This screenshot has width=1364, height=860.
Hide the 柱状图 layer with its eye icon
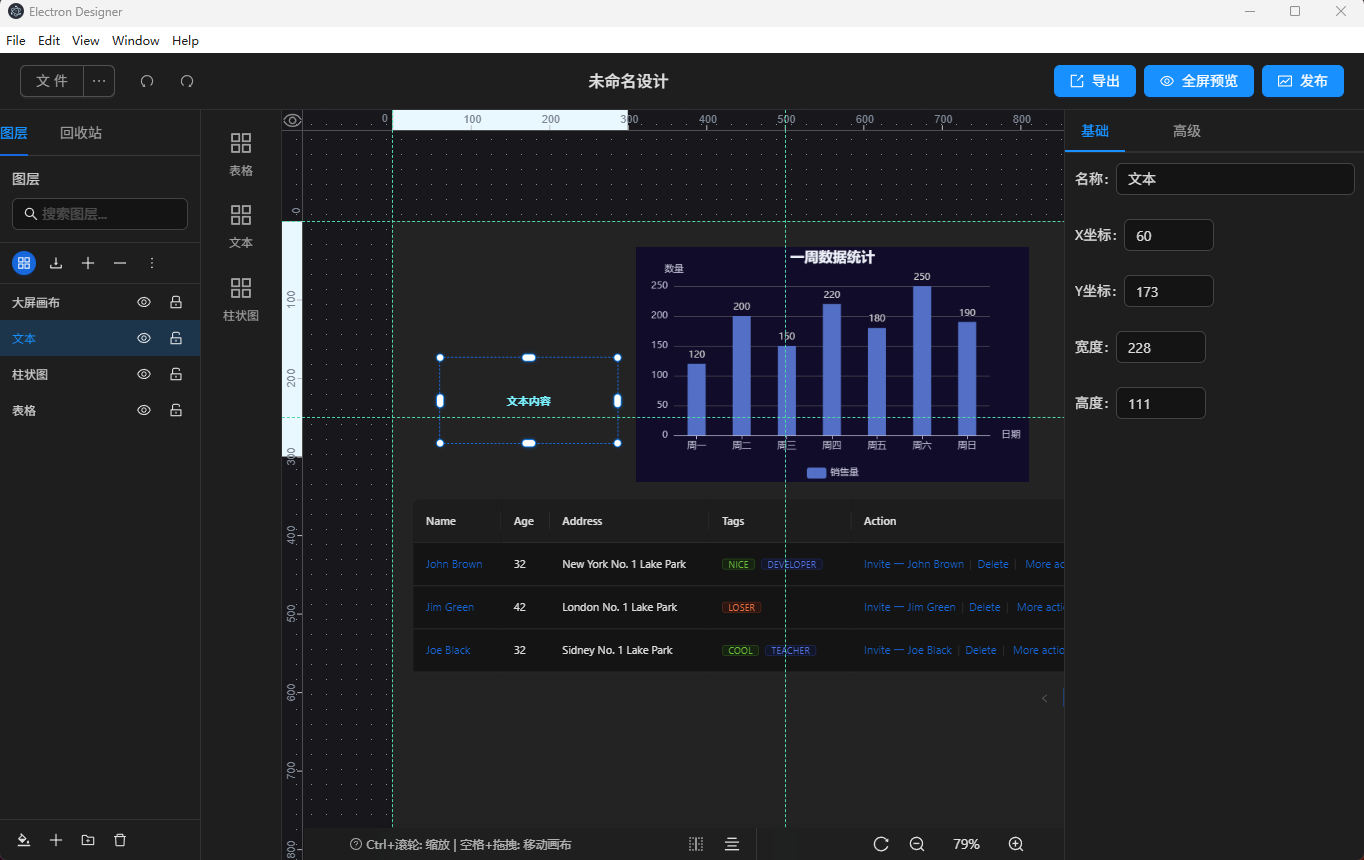144,374
